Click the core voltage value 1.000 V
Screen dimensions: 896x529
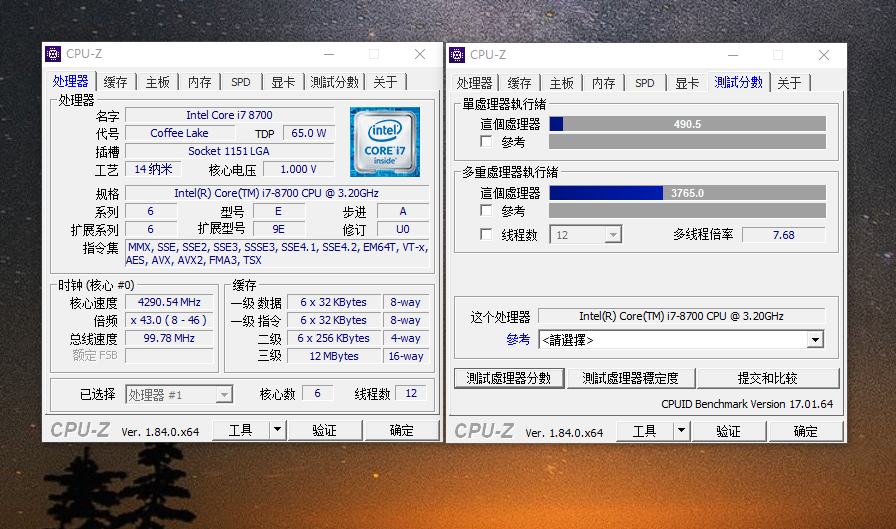pyautogui.click(x=298, y=169)
